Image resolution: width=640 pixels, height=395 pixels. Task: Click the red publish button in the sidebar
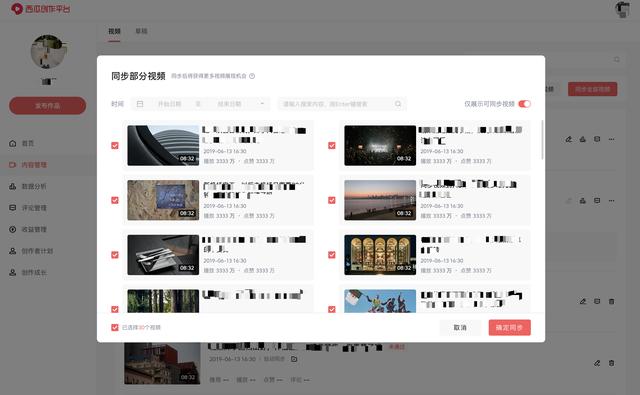(47, 106)
